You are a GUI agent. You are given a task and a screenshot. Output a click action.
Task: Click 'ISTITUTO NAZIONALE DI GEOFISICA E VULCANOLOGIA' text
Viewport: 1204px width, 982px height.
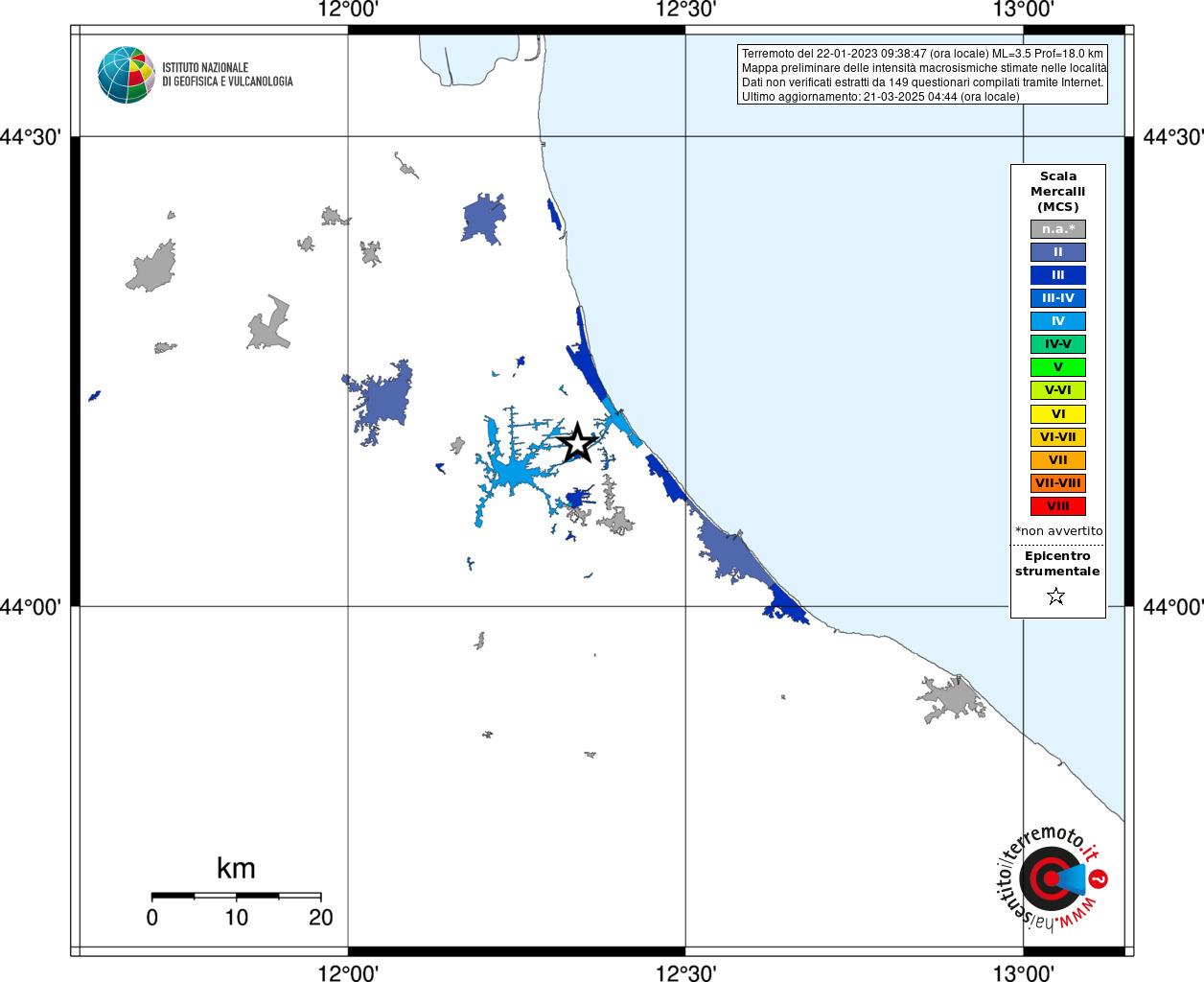[227, 75]
